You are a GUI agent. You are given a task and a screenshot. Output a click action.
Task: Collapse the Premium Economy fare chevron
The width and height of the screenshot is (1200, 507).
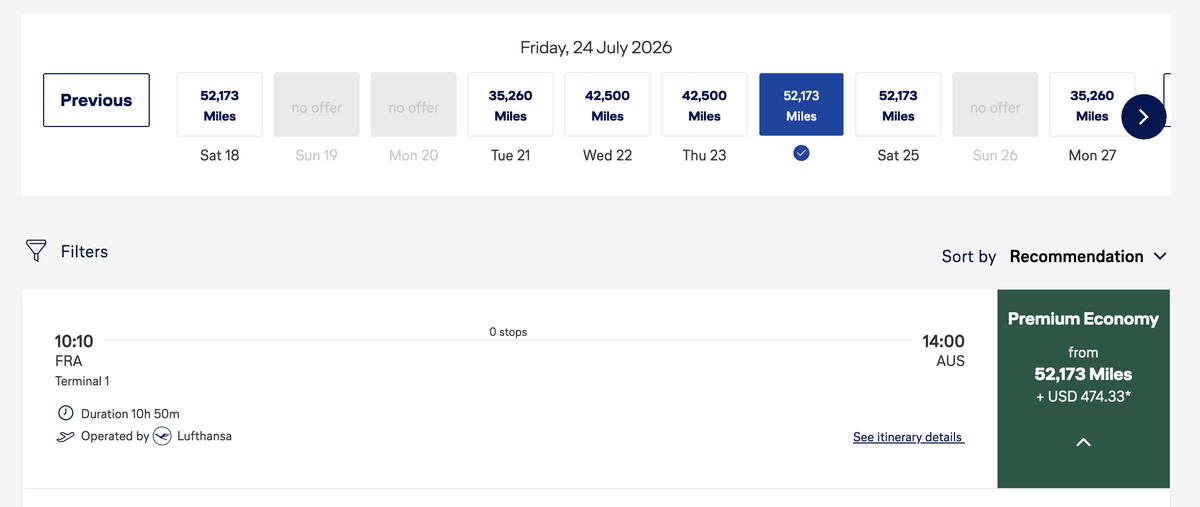[x=1083, y=442]
